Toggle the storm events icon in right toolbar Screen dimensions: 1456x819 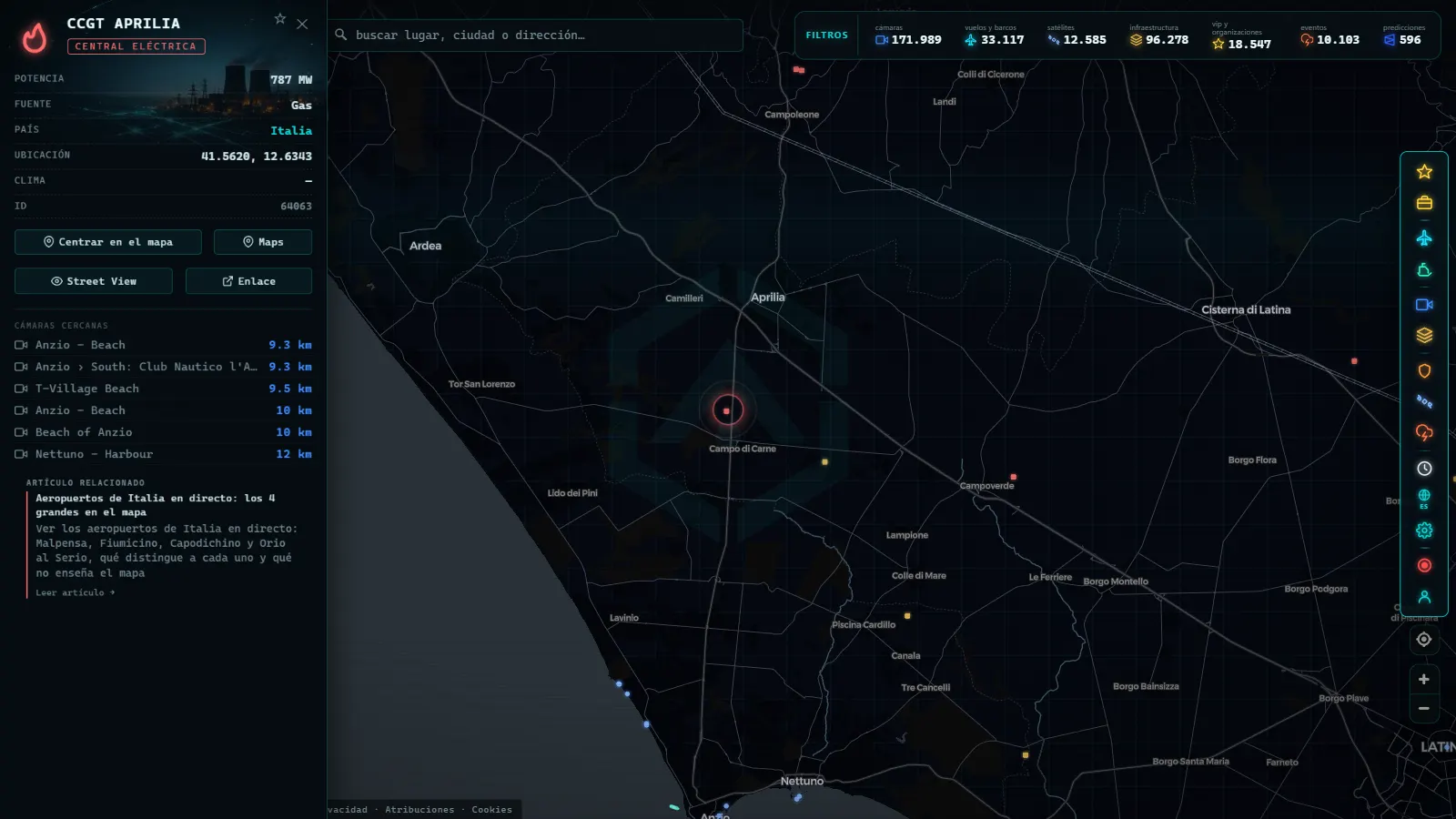tap(1424, 433)
